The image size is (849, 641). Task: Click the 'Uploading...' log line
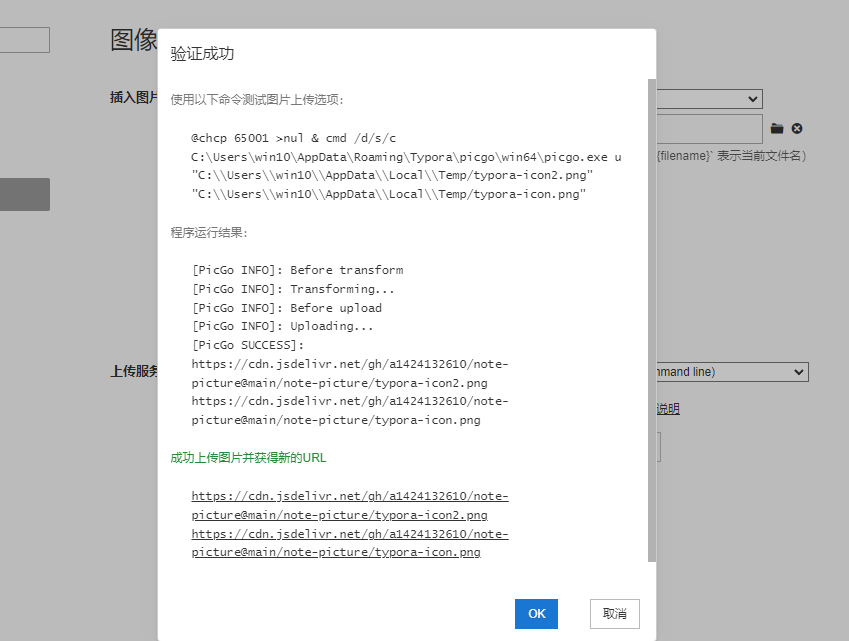click(x=282, y=326)
